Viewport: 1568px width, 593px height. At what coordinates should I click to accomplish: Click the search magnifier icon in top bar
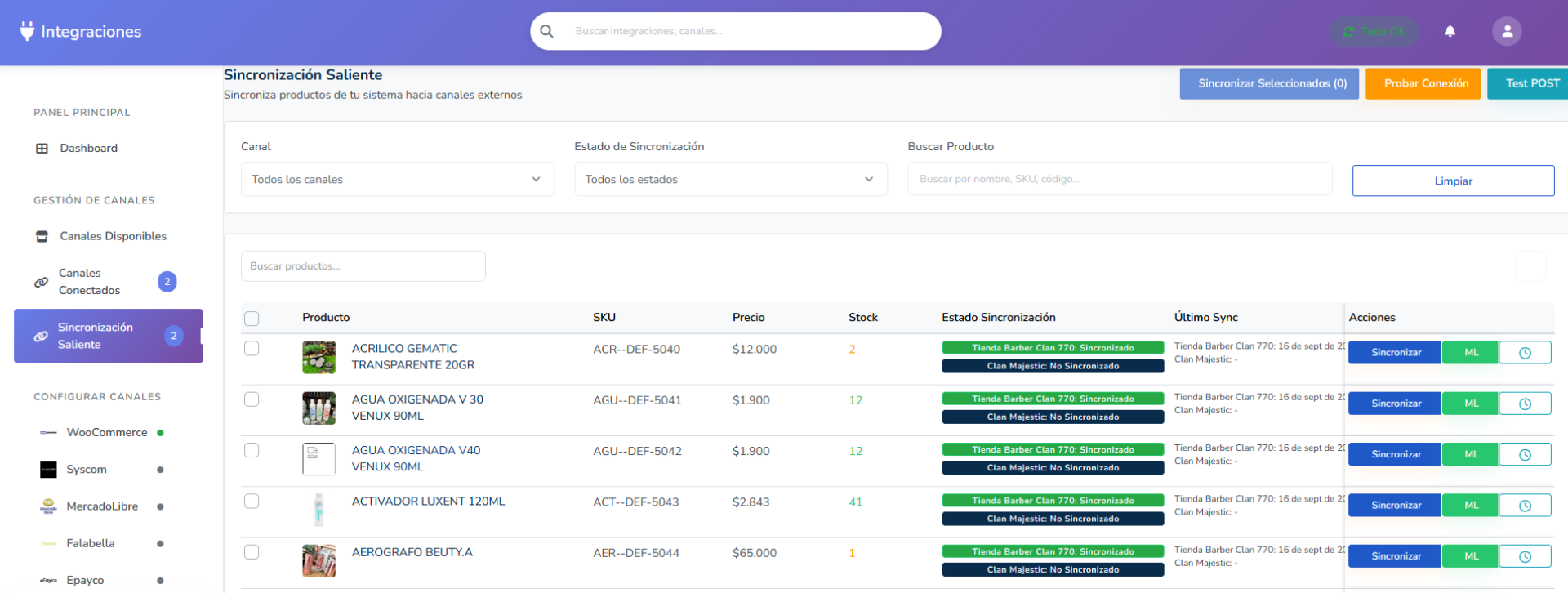click(x=547, y=31)
